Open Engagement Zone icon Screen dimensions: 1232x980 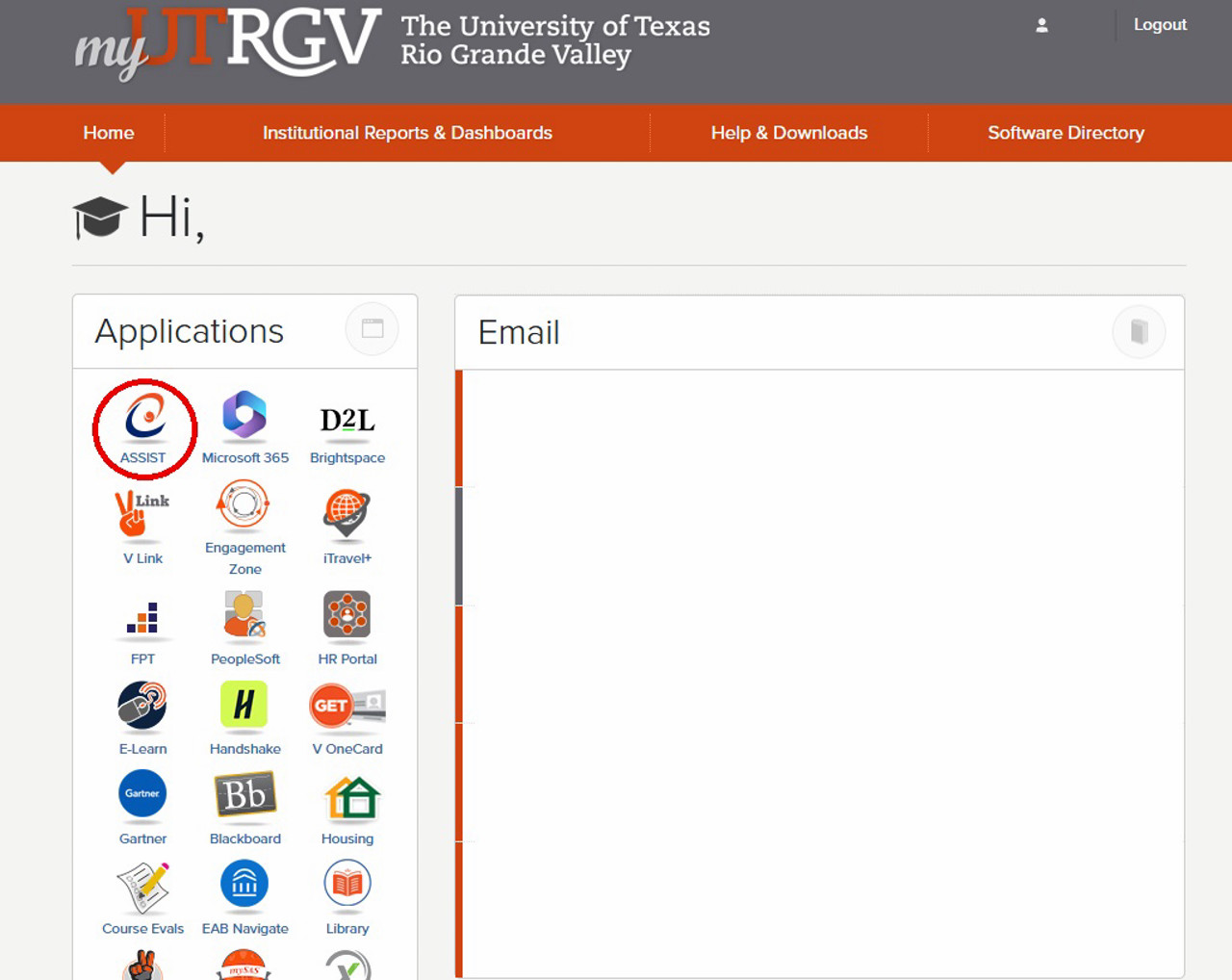pos(244,503)
